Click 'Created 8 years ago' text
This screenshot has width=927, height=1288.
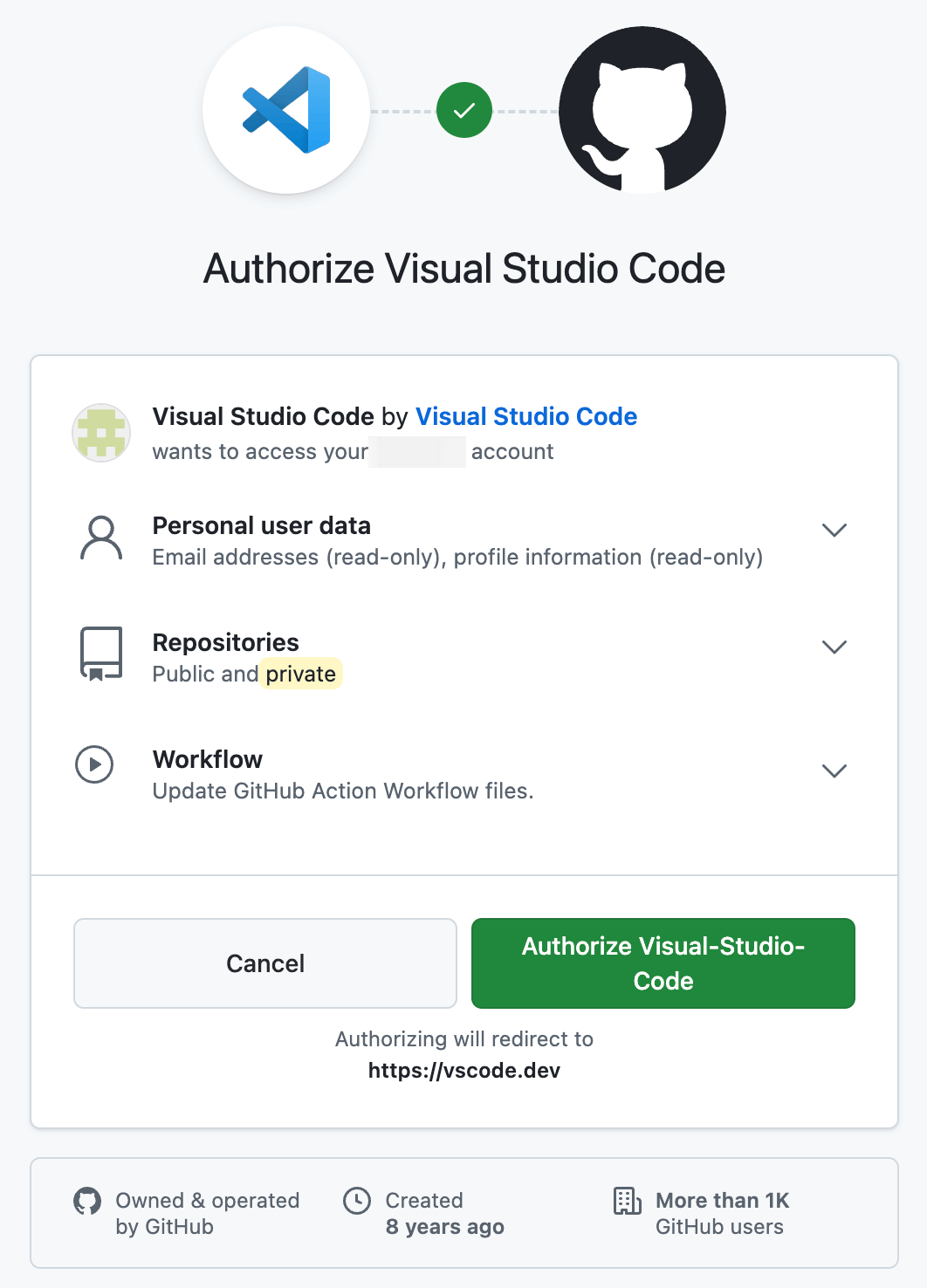(x=445, y=1214)
